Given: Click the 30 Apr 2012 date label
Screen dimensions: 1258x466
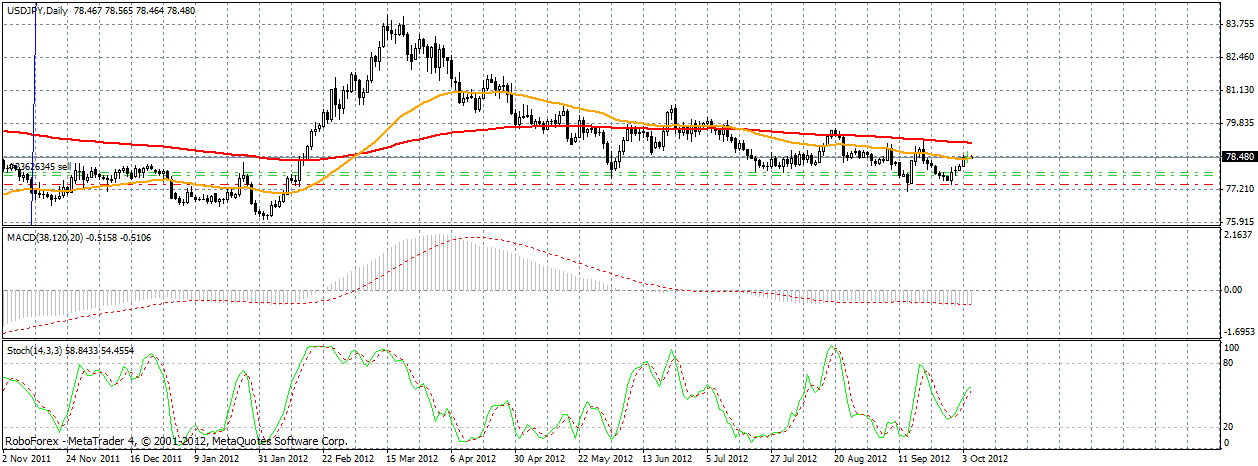Looking at the screenshot, I should coord(540,459).
